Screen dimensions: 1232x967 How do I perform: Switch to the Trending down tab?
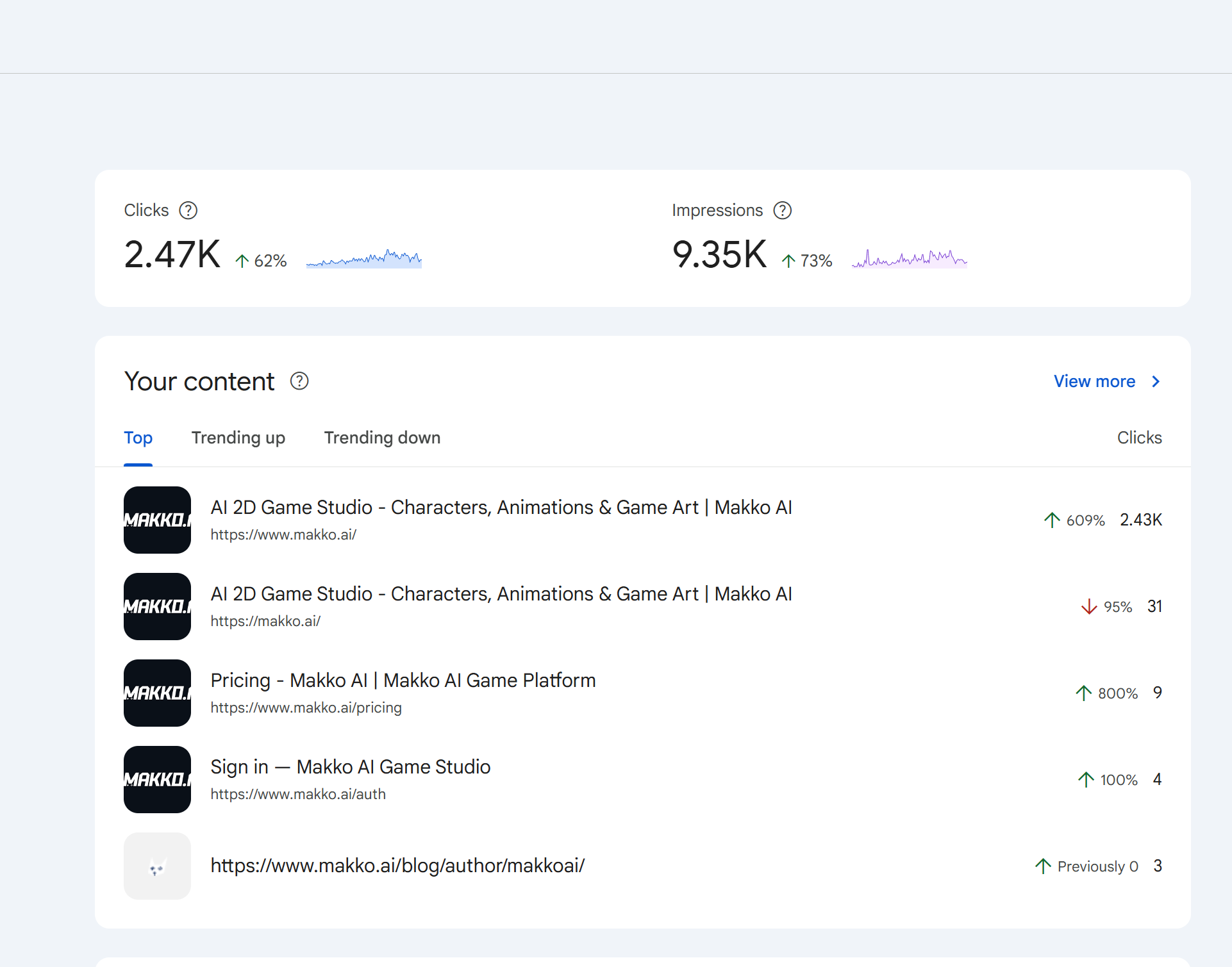click(x=382, y=438)
